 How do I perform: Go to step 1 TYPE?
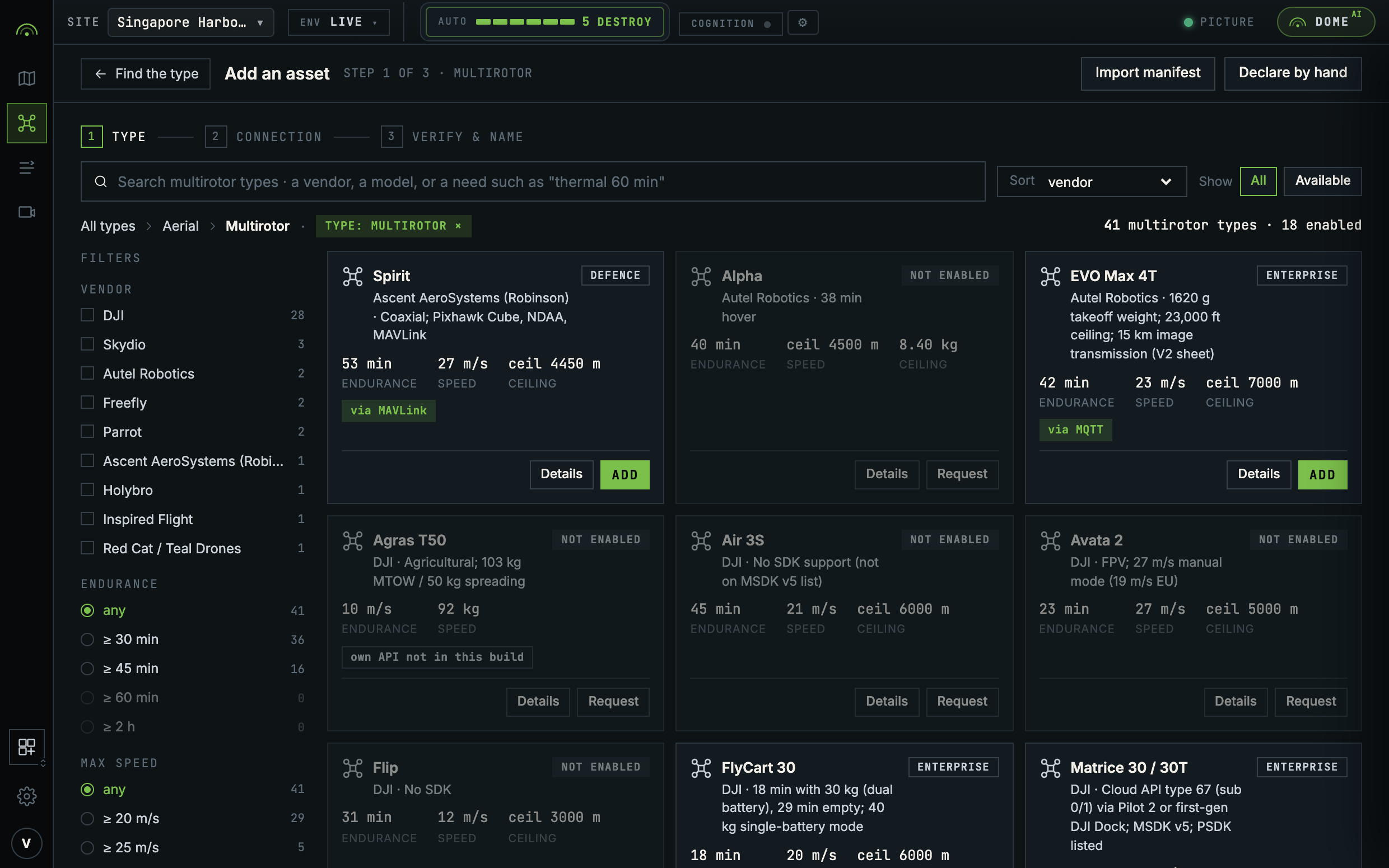pyautogui.click(x=113, y=137)
